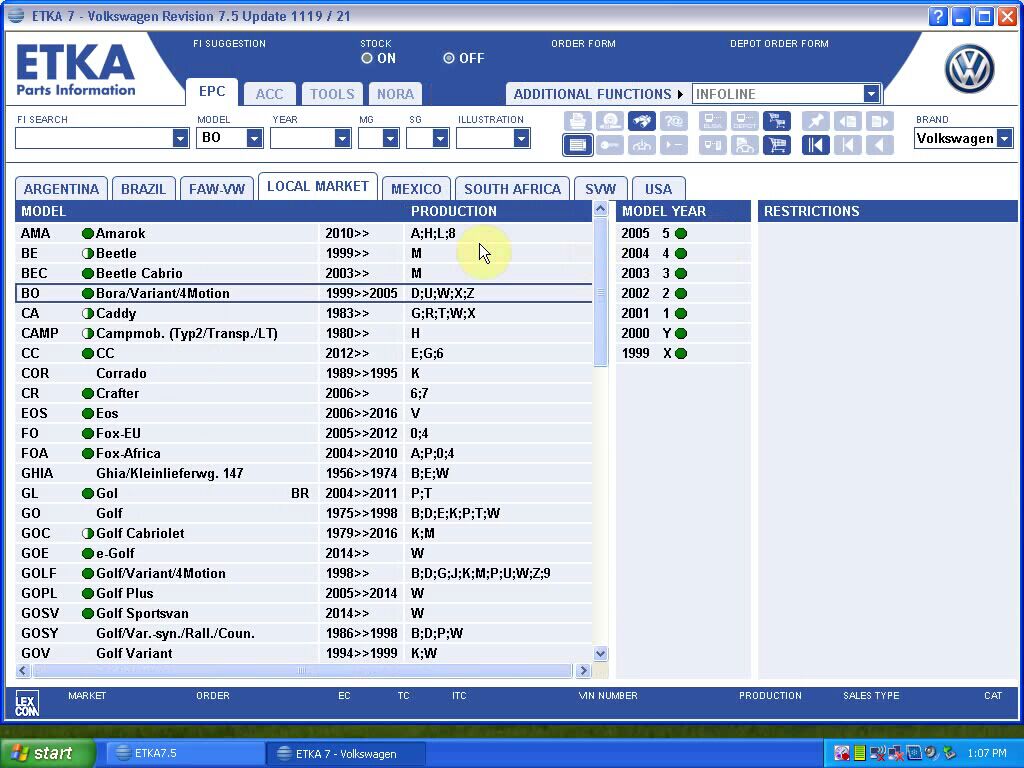Image resolution: width=1024 pixels, height=768 pixels.
Task: Click the model list scroll-down arrow
Action: tap(600, 653)
